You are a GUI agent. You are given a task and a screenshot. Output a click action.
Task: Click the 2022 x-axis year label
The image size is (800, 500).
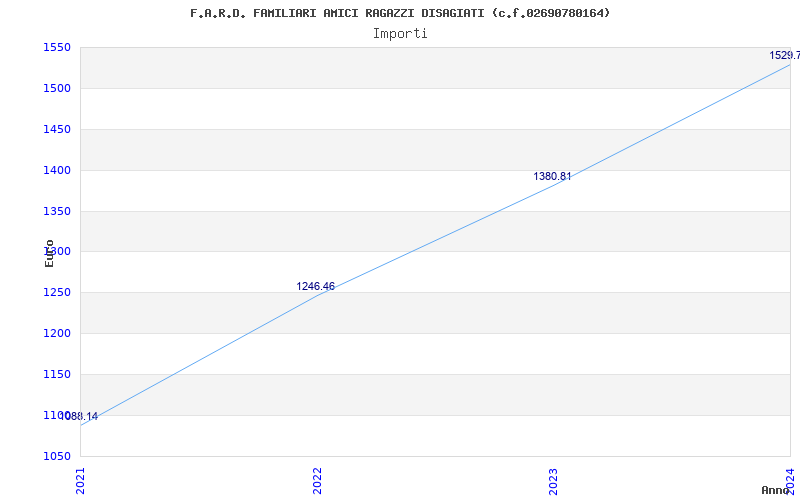click(x=317, y=481)
